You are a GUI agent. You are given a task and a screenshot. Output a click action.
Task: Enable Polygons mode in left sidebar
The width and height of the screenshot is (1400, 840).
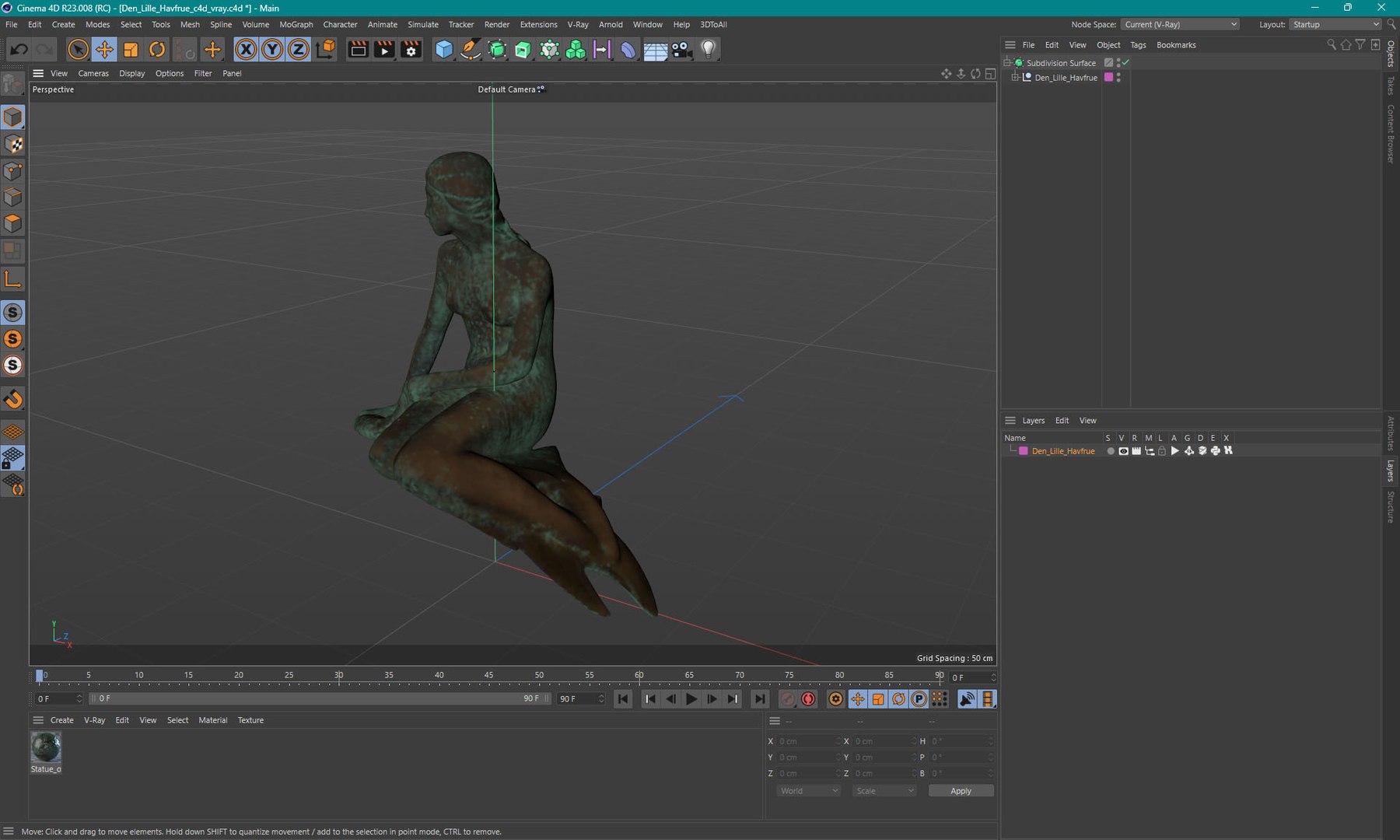(x=13, y=224)
